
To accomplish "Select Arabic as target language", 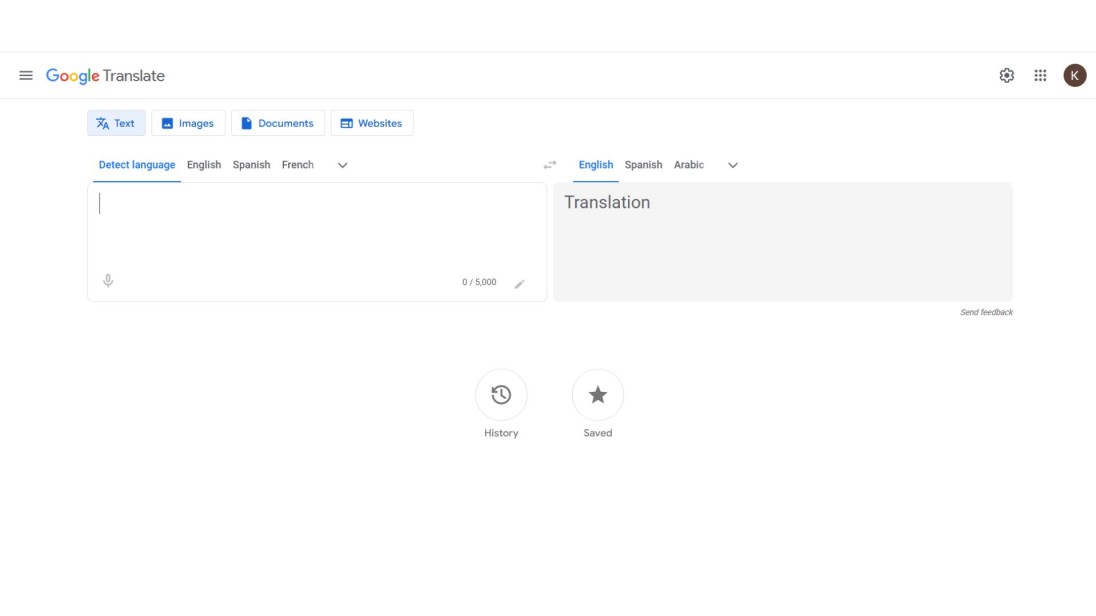I will 688,165.
